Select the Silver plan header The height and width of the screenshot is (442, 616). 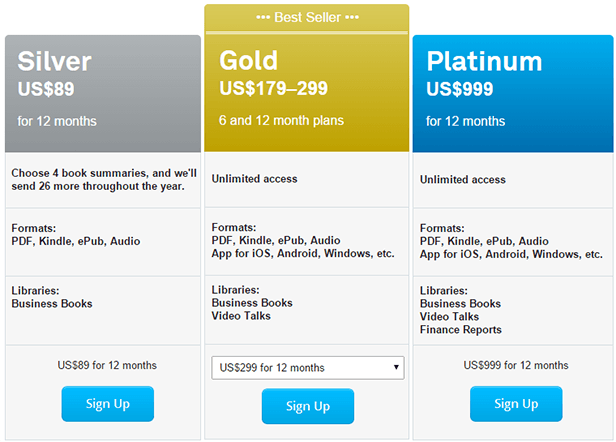[103, 94]
